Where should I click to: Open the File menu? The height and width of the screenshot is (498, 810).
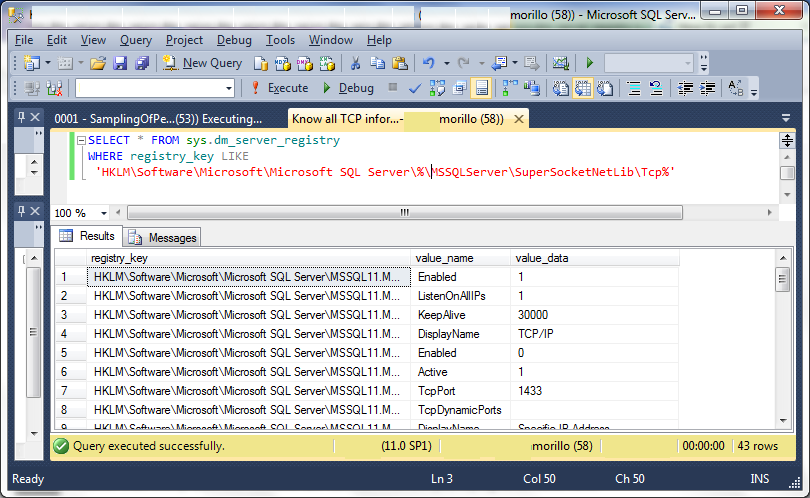[x=24, y=40]
